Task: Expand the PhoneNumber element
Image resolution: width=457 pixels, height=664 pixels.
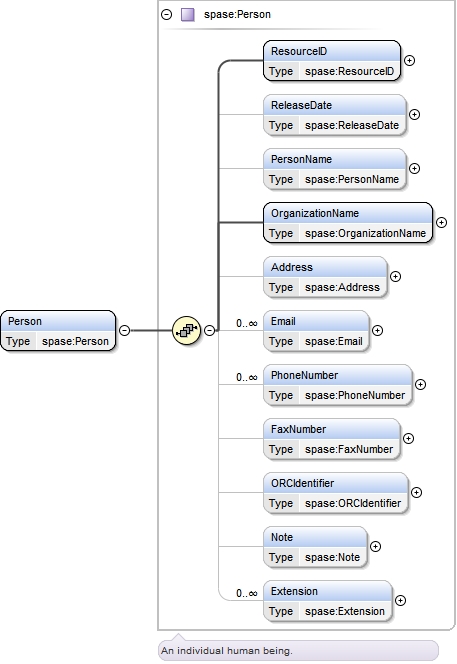Action: pyautogui.click(x=420, y=385)
